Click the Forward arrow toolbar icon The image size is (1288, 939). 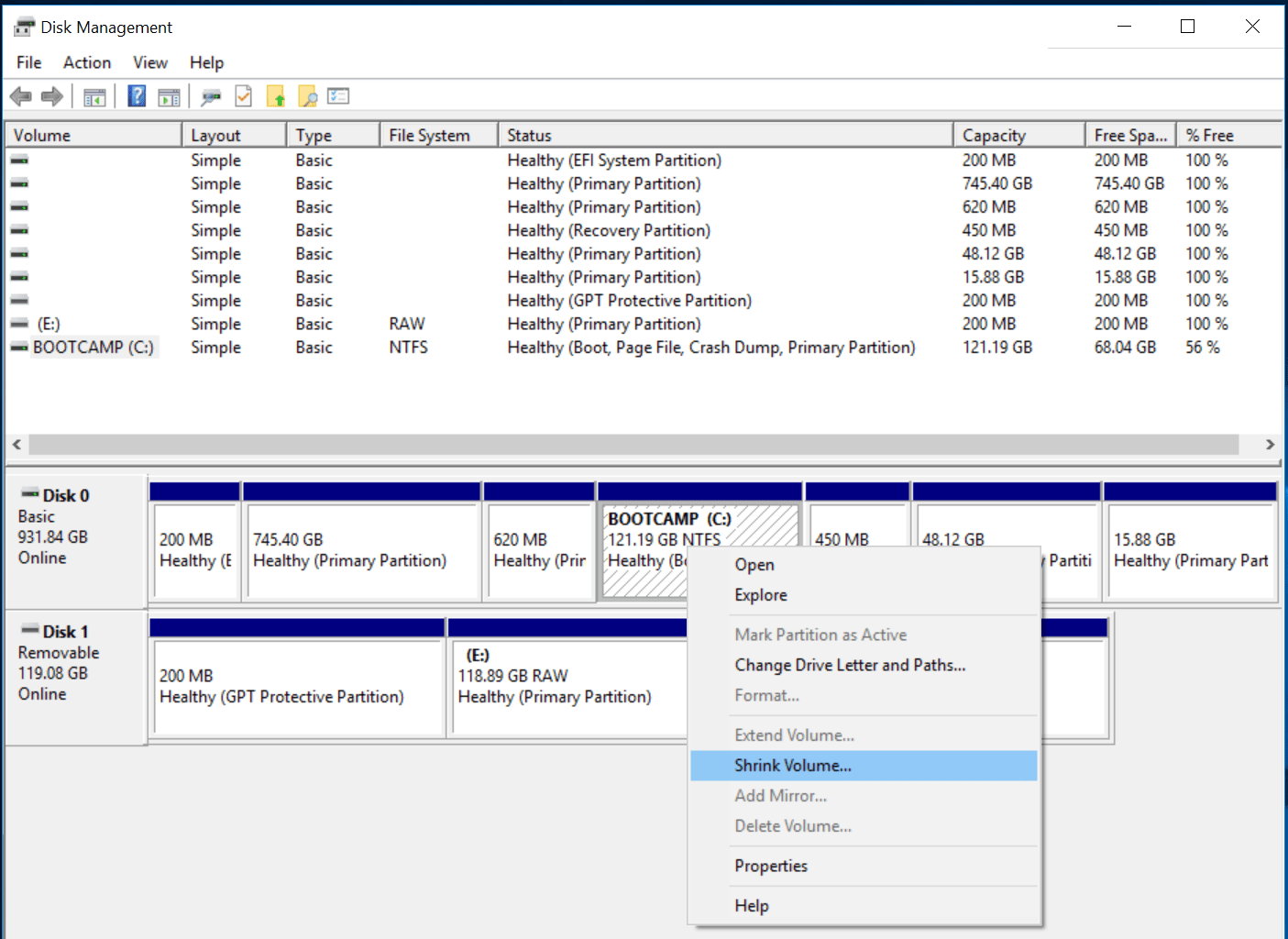tap(52, 96)
